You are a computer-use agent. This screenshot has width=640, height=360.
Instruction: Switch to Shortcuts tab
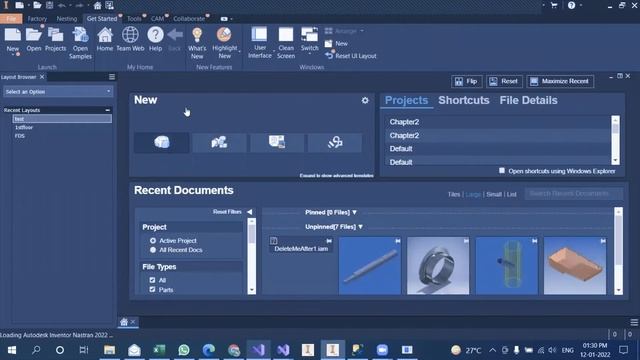[464, 100]
